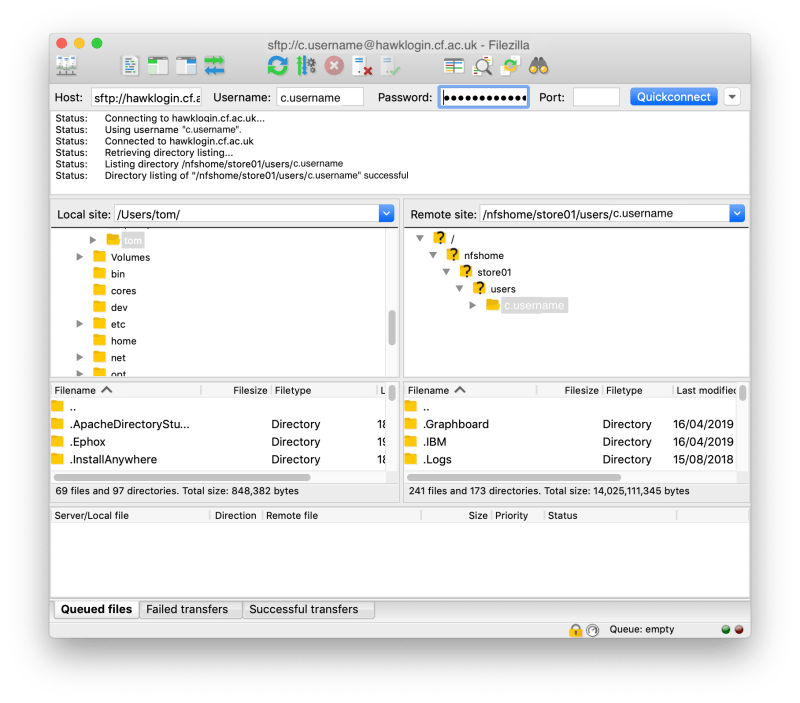The image size is (800, 703).
Task: Expand the tom folder in local tree
Action: coord(93,240)
